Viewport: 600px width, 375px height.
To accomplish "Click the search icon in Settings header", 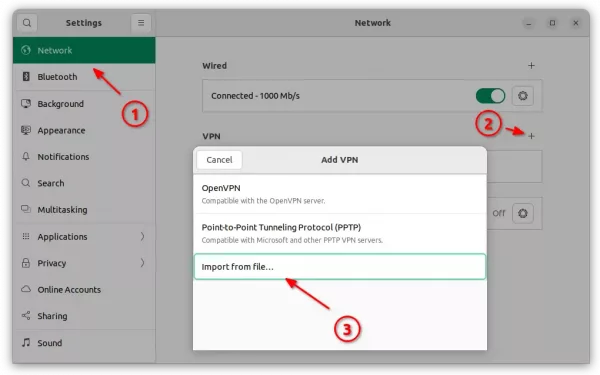I will [x=27, y=23].
